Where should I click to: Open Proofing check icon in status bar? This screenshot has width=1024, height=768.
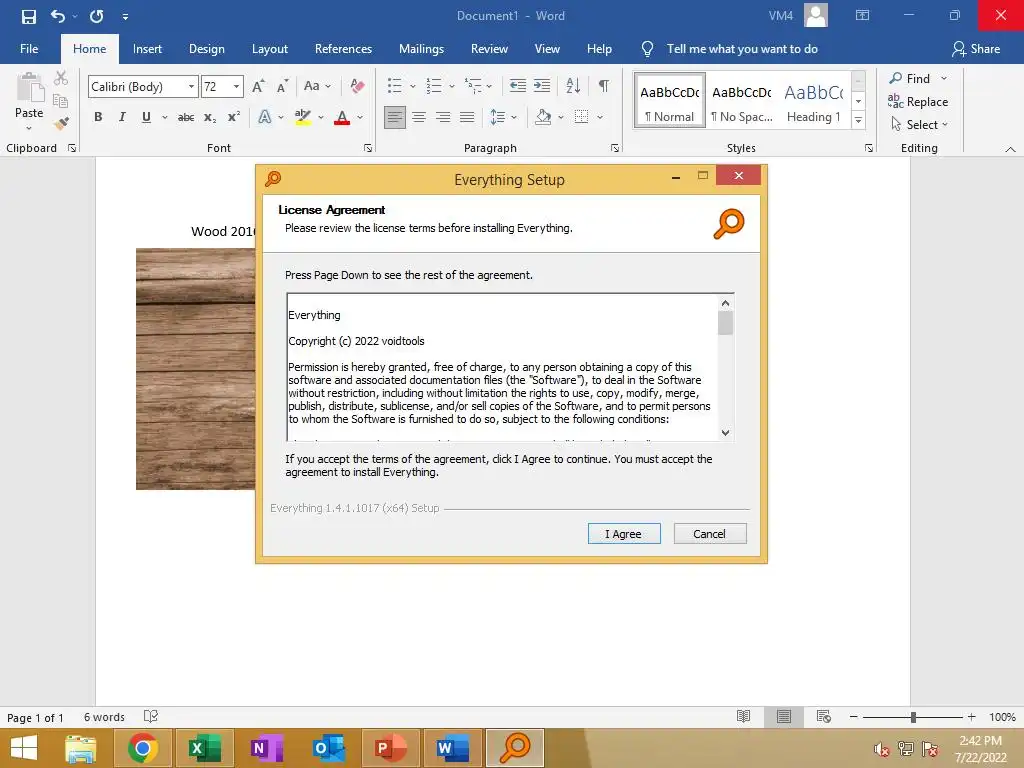point(151,716)
